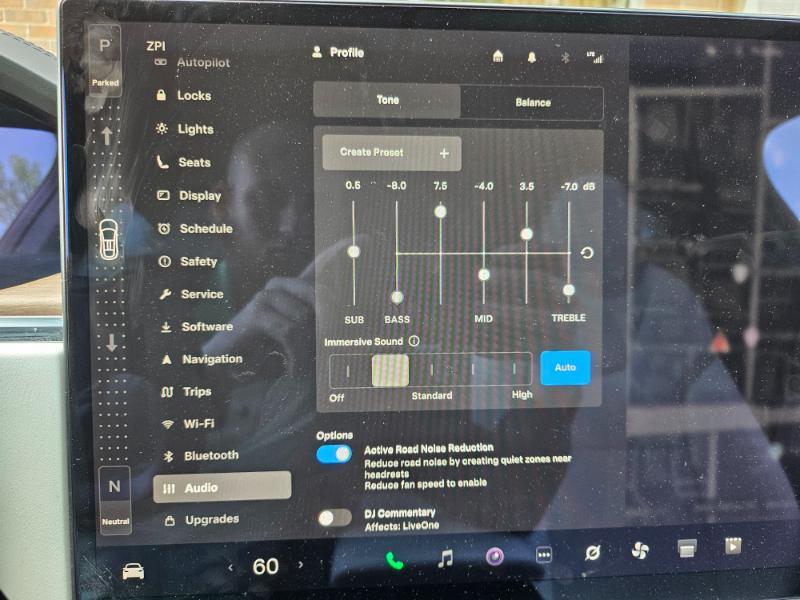The image size is (800, 600).
Task: Open the three-dot app launcher
Action: pos(544,556)
